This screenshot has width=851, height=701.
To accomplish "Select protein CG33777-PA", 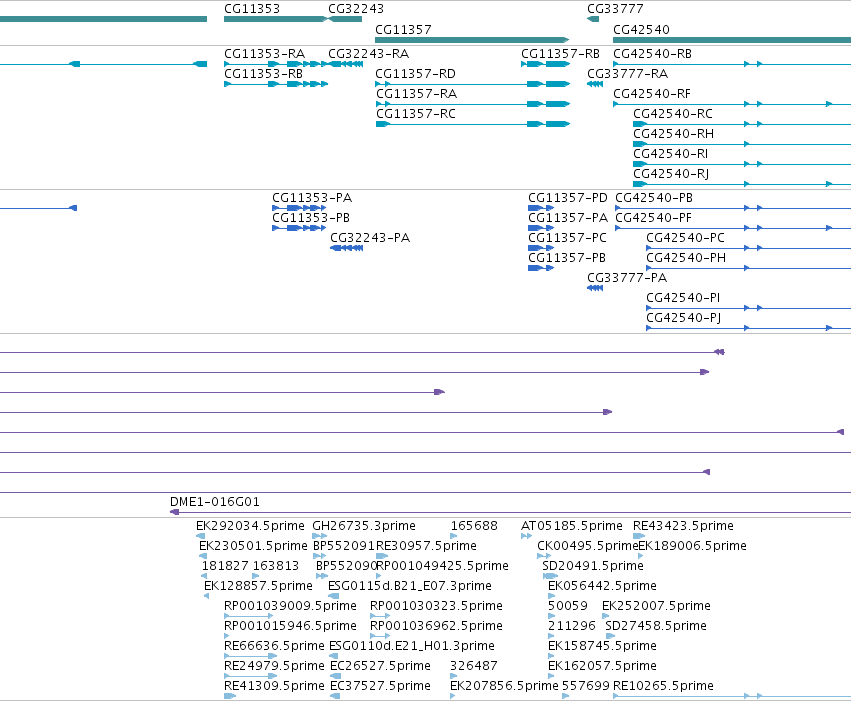I will [x=627, y=278].
